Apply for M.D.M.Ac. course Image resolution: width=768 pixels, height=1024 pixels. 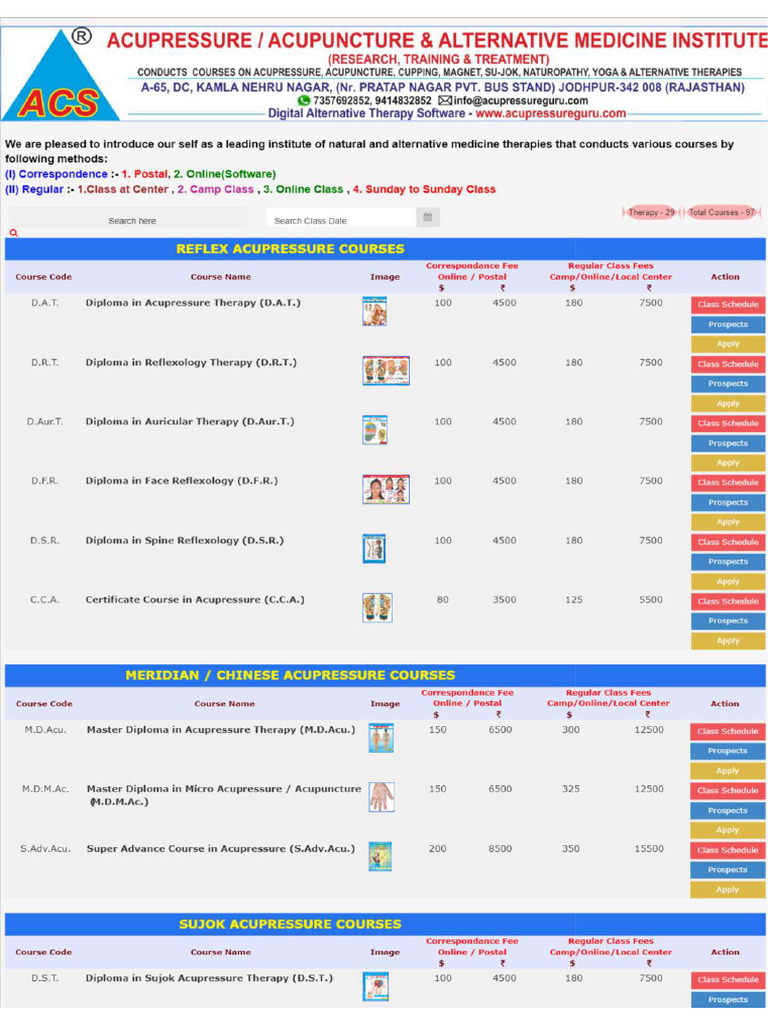point(728,831)
